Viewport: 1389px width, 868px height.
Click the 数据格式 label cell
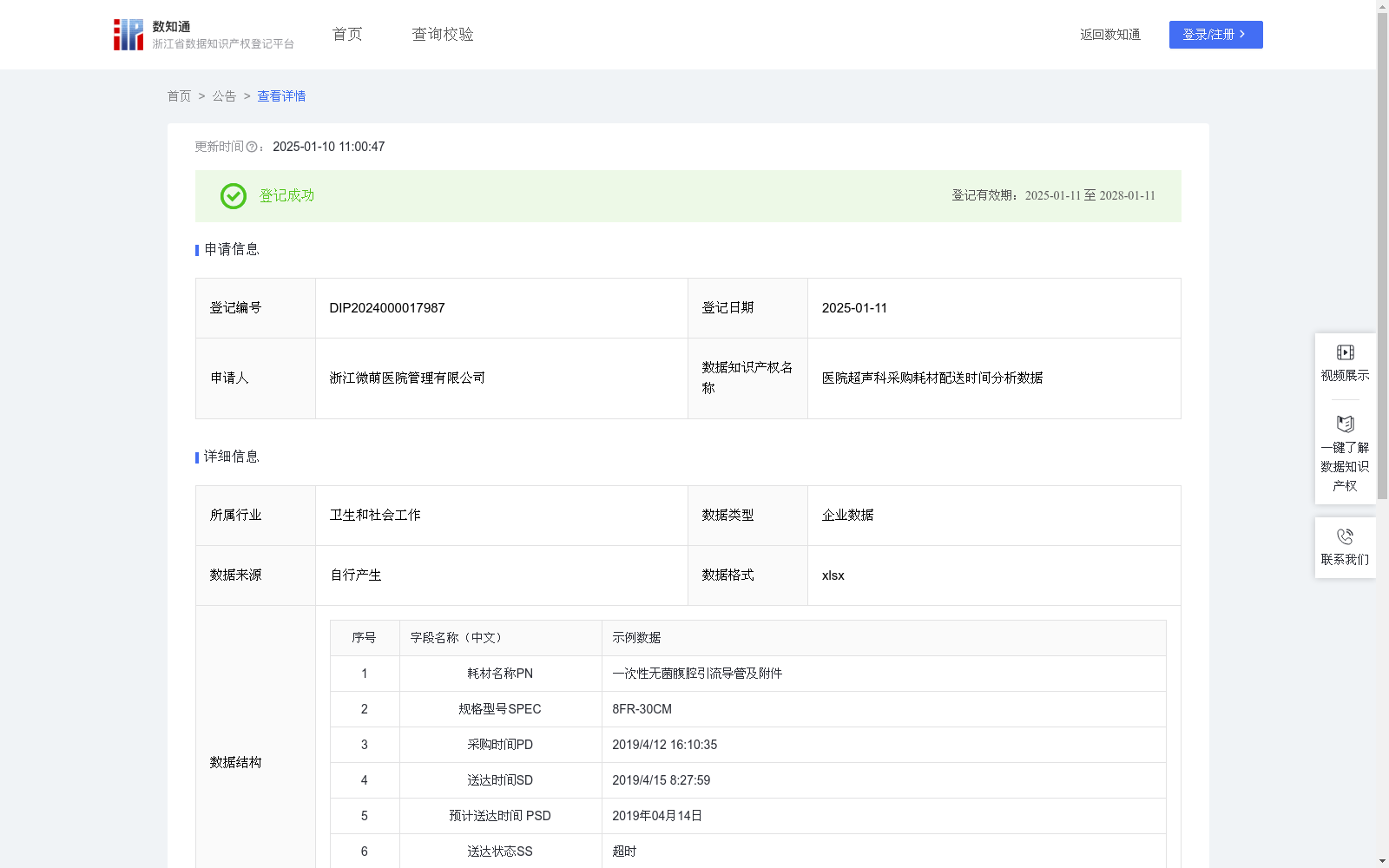747,575
